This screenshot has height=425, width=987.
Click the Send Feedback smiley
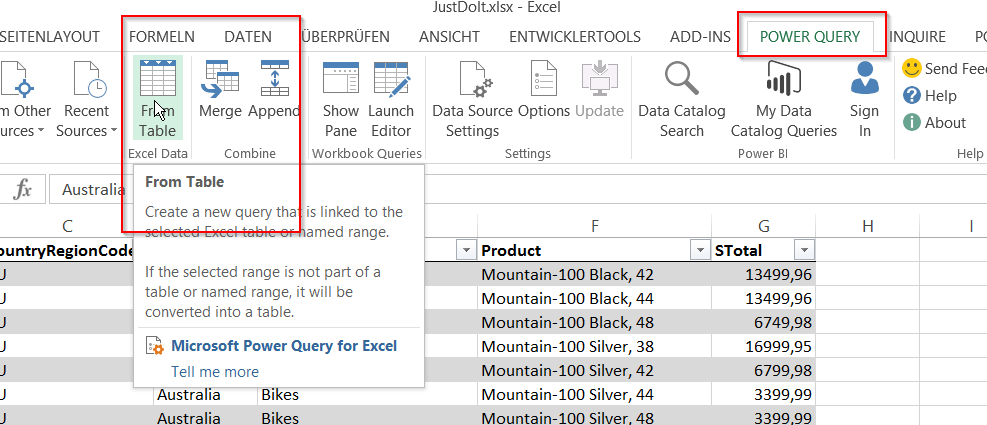[911, 68]
